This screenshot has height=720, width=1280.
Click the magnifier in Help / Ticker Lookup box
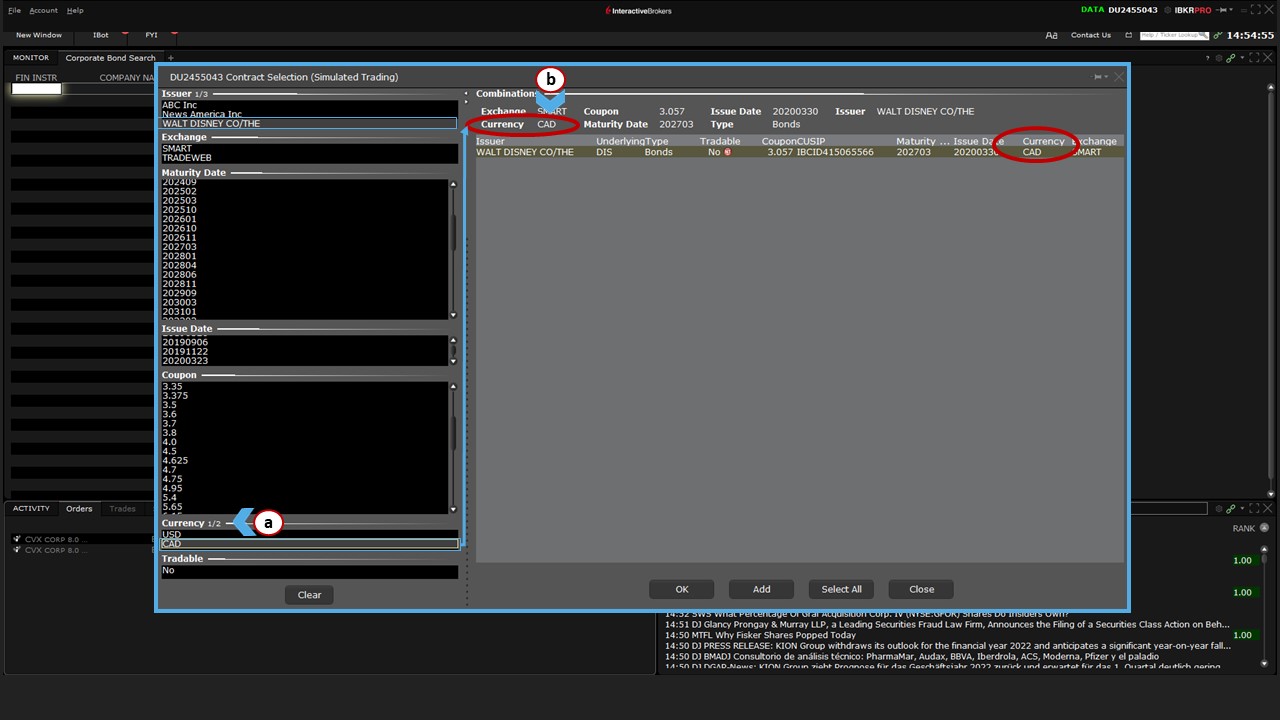(x=1203, y=35)
